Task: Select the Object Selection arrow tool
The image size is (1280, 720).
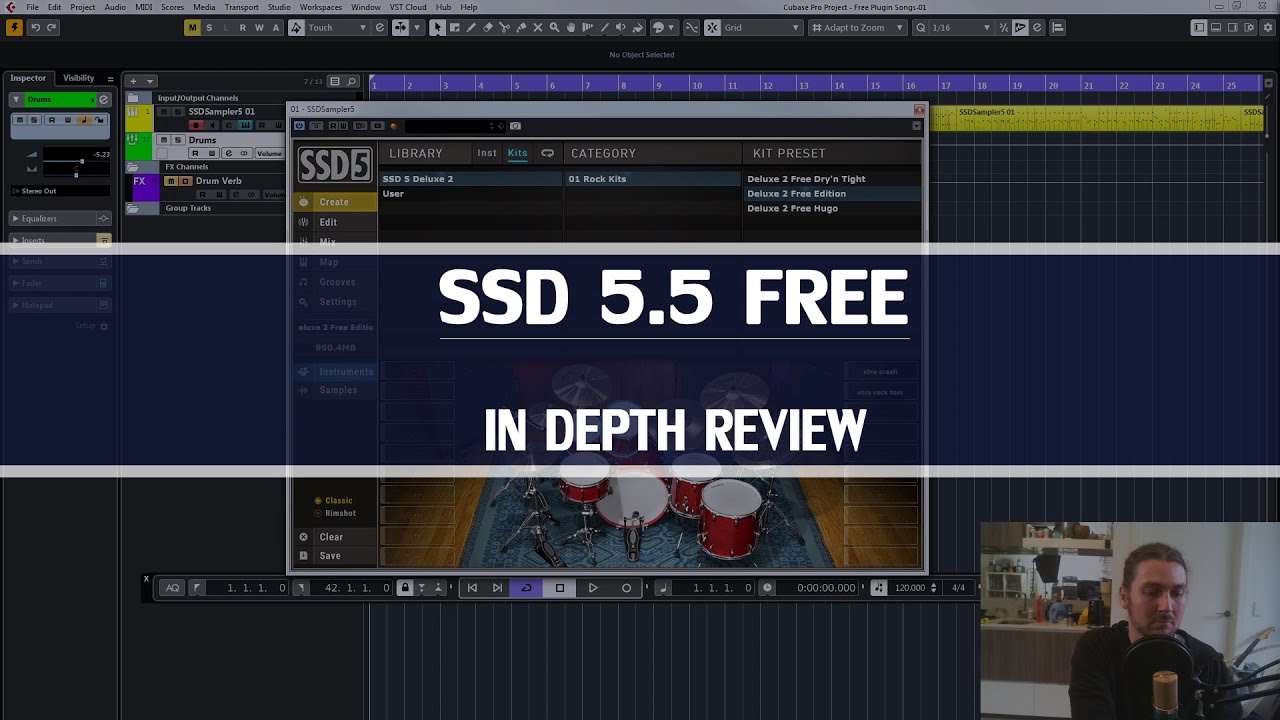Action: [437, 27]
